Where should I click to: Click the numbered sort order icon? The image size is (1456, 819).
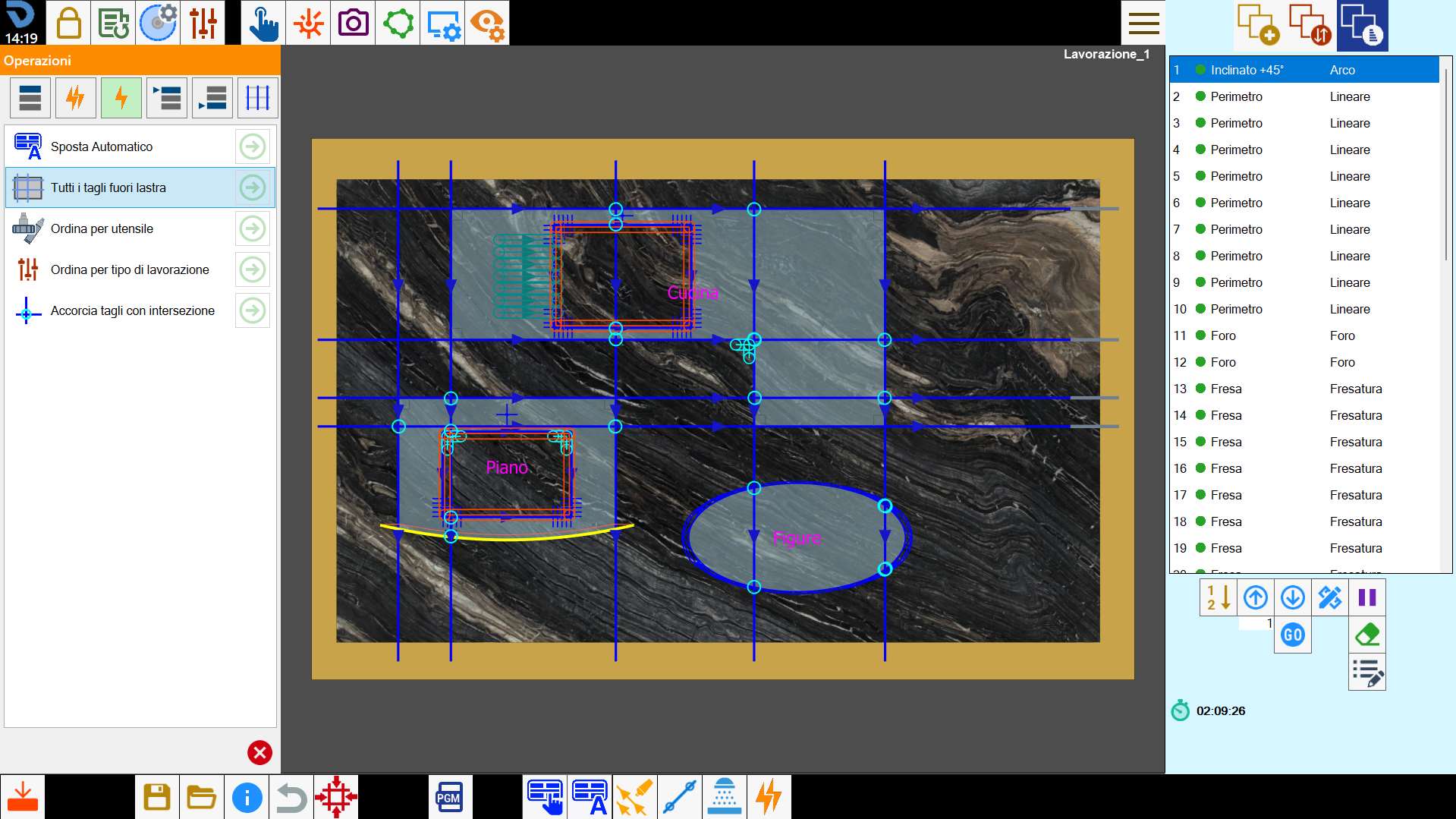click(x=1219, y=597)
